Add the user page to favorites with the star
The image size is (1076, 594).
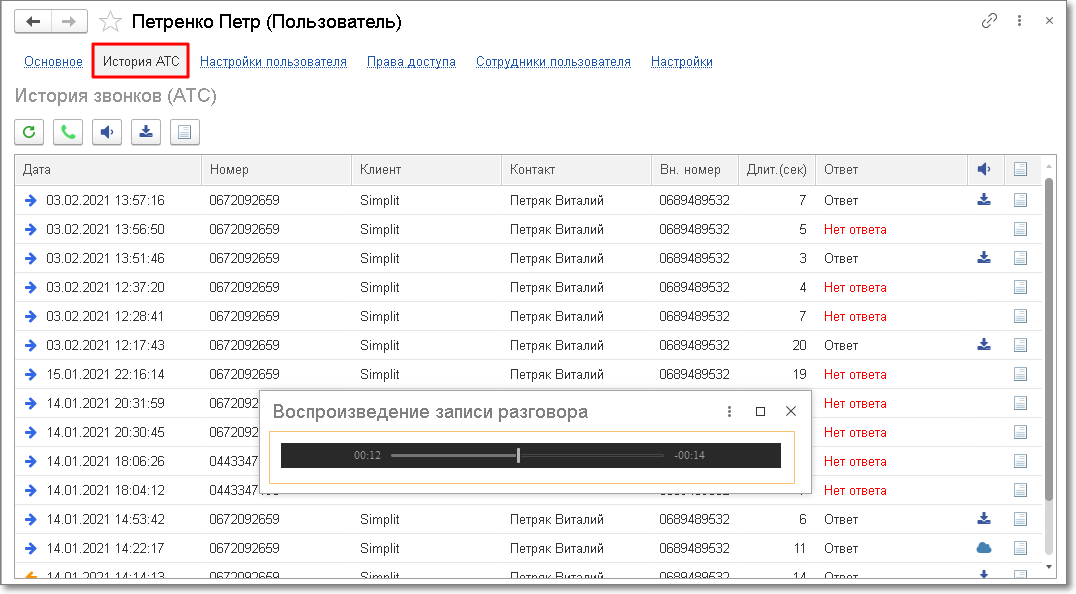[x=111, y=21]
